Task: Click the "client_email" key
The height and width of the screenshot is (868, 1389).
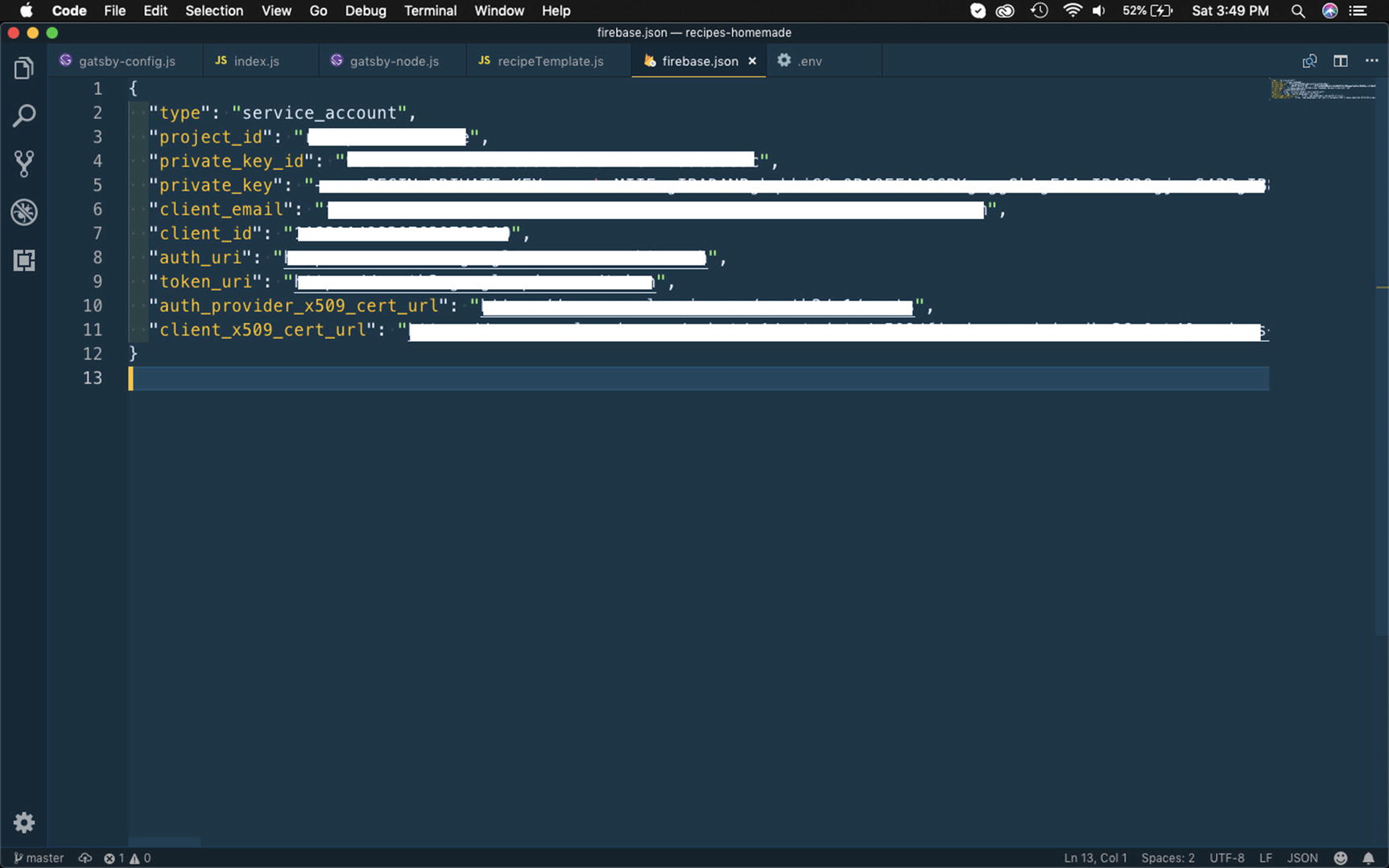Action: pos(221,209)
